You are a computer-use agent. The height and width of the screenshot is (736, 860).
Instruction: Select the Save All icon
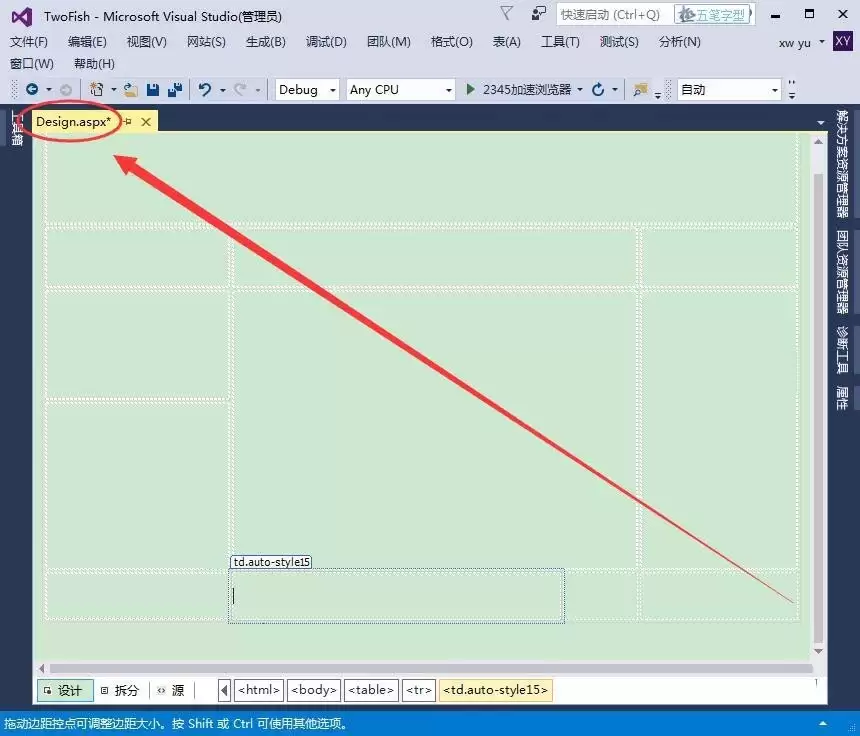[175, 90]
